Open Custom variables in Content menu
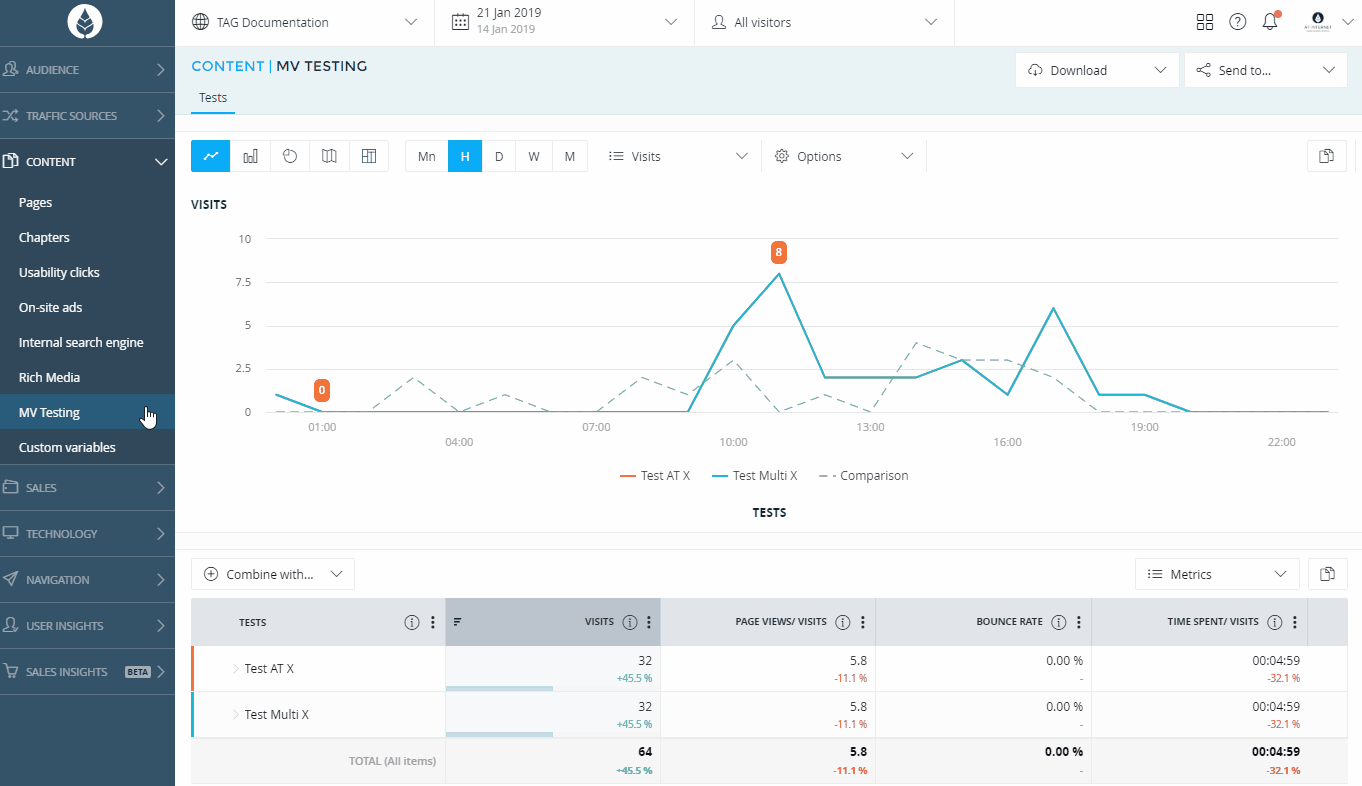1362x786 pixels. click(x=67, y=447)
